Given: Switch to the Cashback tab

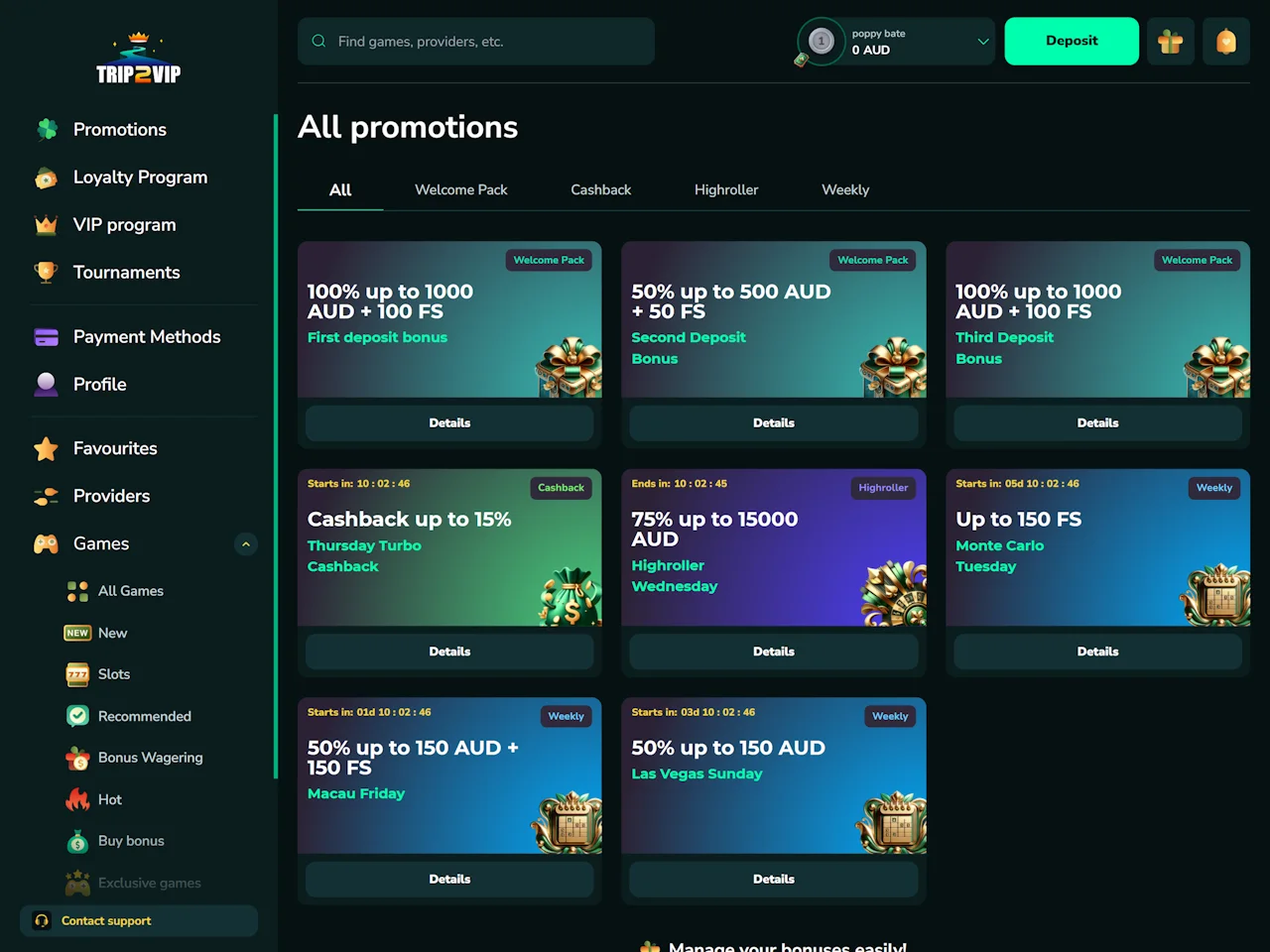Looking at the screenshot, I should (x=600, y=189).
